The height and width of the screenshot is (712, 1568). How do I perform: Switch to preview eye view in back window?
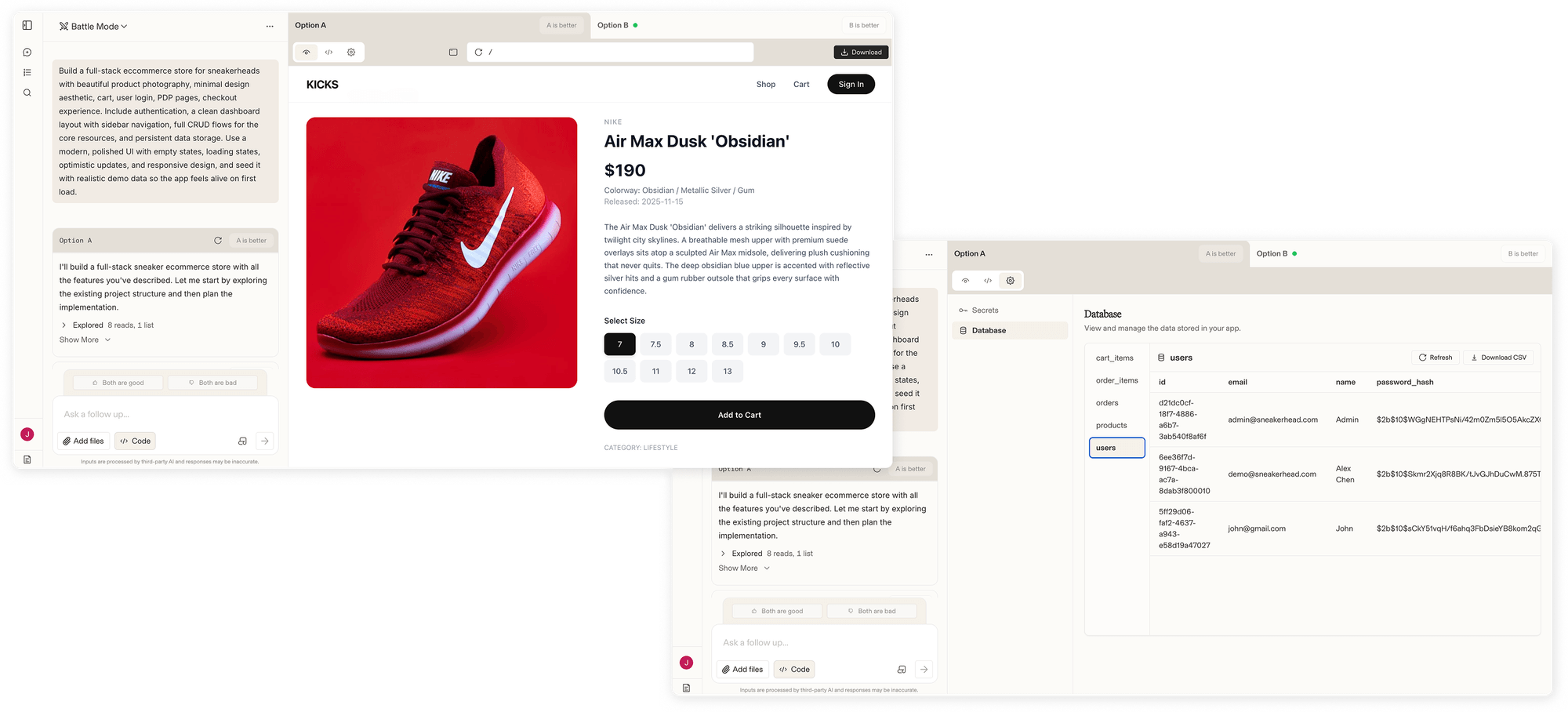tap(966, 281)
